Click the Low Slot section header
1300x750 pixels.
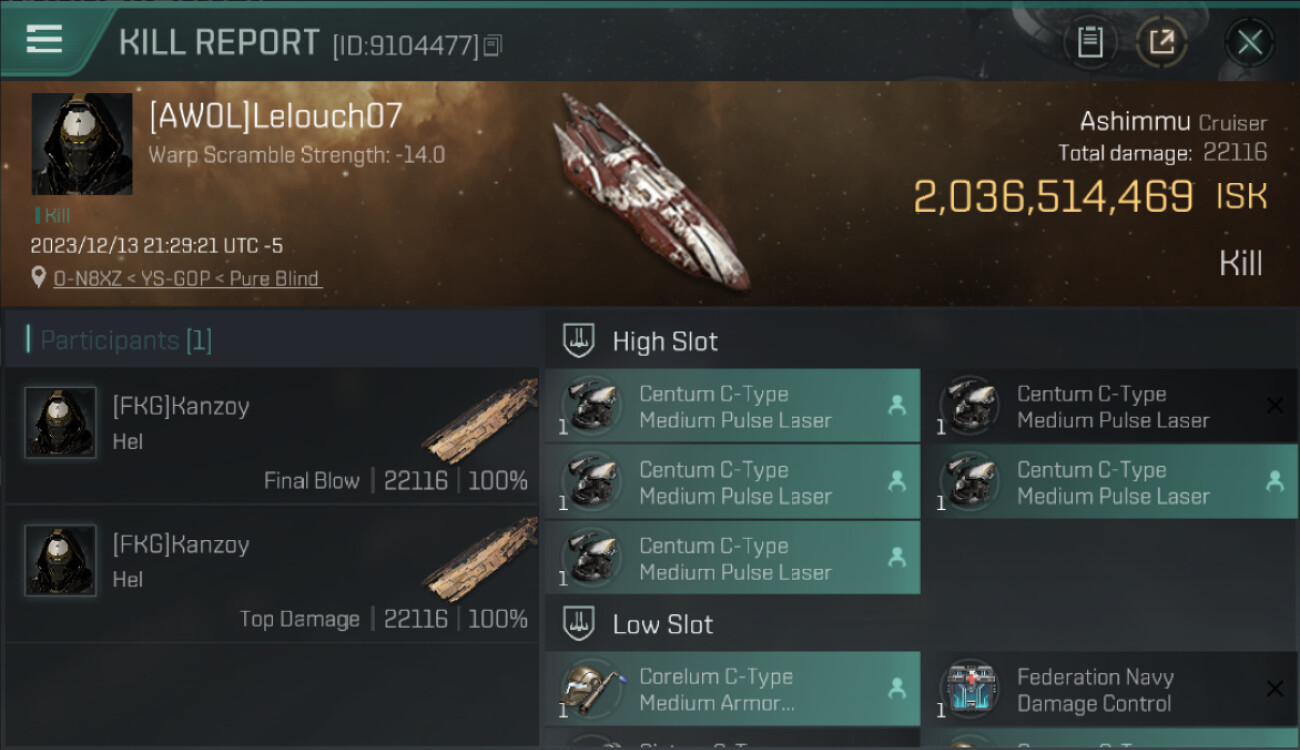pos(662,625)
